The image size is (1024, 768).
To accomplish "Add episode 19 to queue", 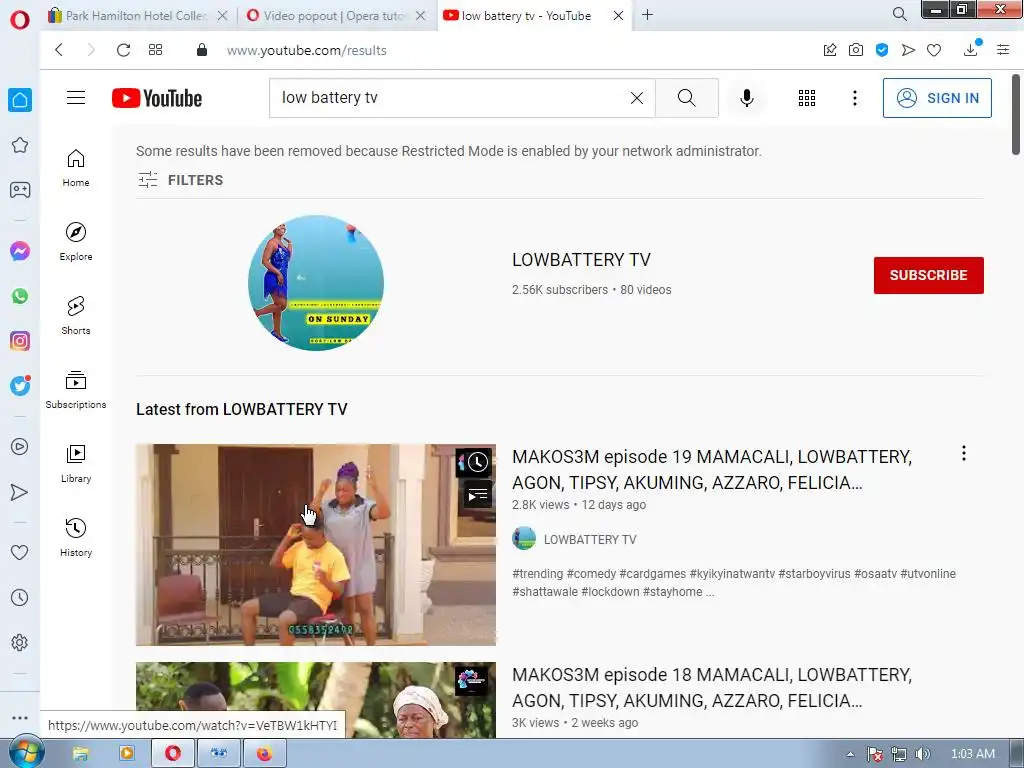I will (x=477, y=496).
